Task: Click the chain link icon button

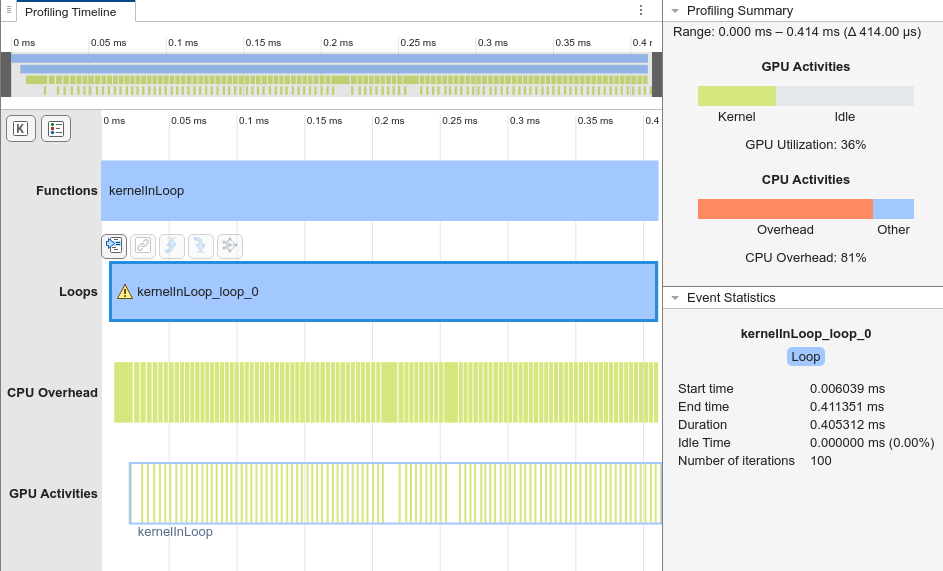Action: point(142,245)
